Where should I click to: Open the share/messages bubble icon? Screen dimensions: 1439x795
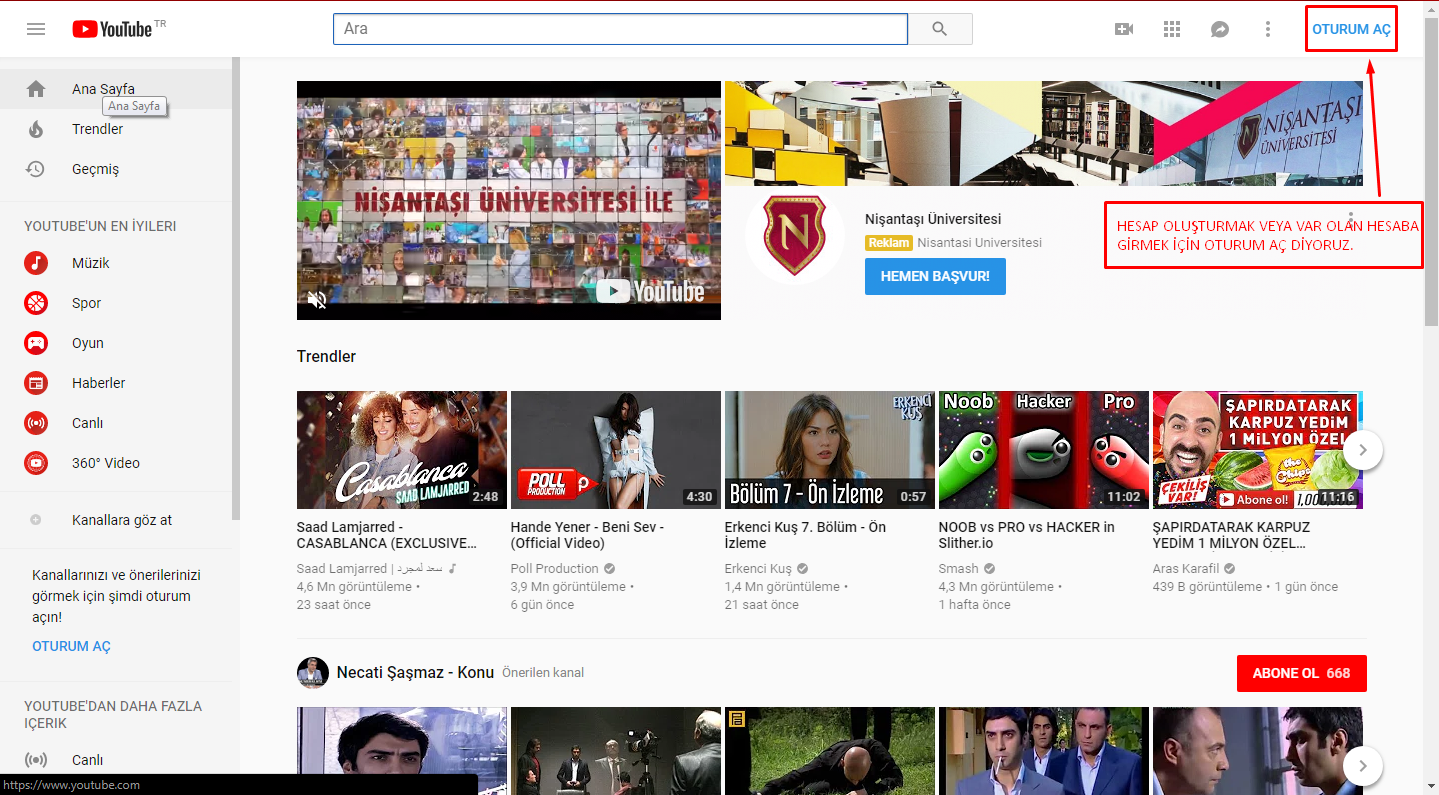pyautogui.click(x=1220, y=29)
